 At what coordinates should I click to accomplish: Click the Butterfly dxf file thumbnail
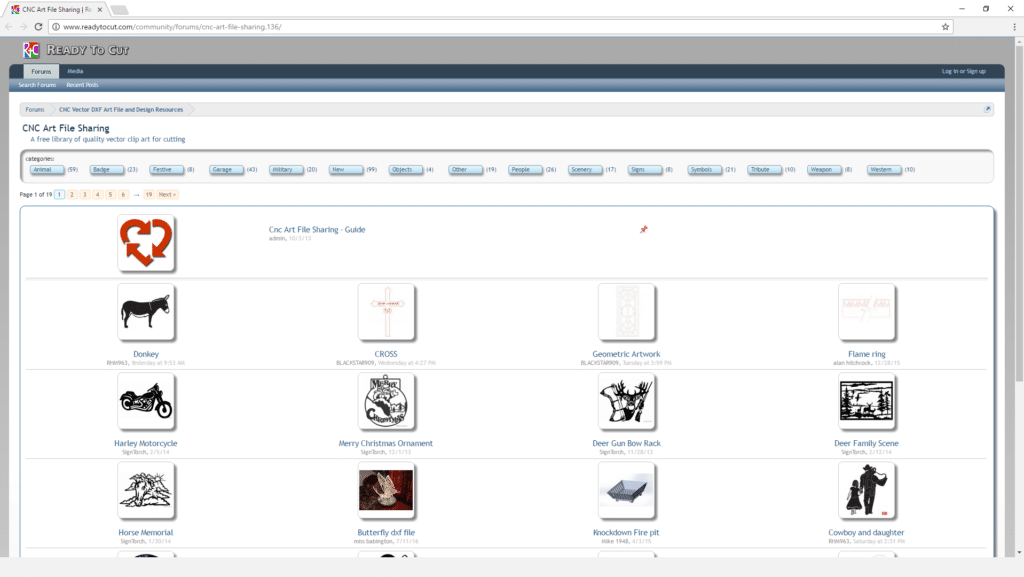tap(387, 490)
